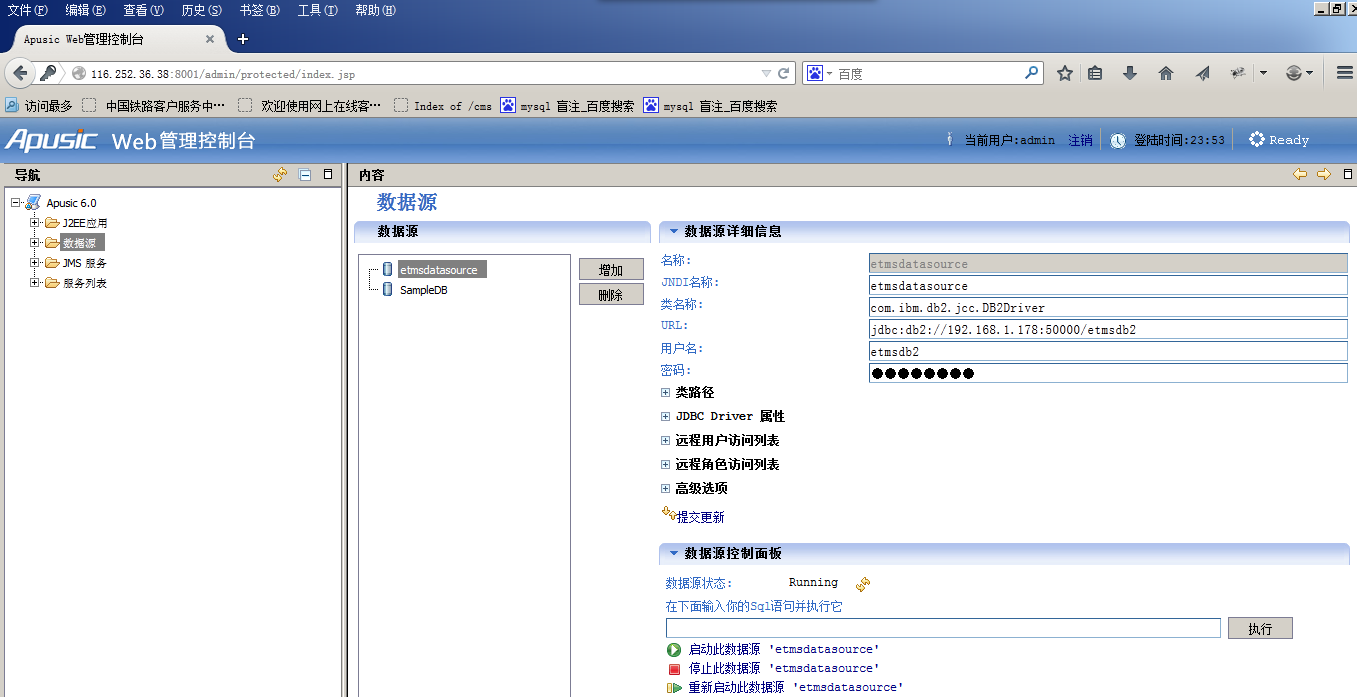Click the SQL statement input field
The width and height of the screenshot is (1357, 697).
(x=943, y=628)
